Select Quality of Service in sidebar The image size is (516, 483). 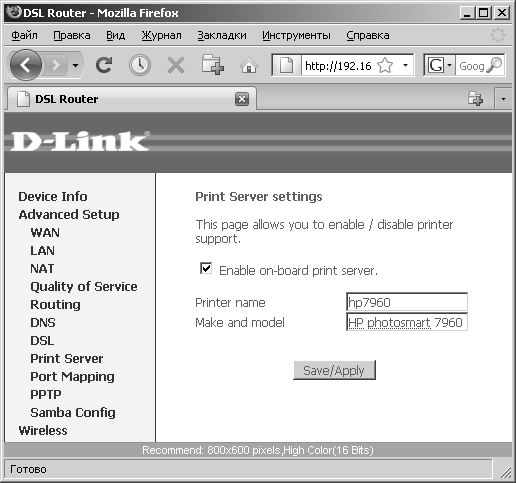point(84,287)
